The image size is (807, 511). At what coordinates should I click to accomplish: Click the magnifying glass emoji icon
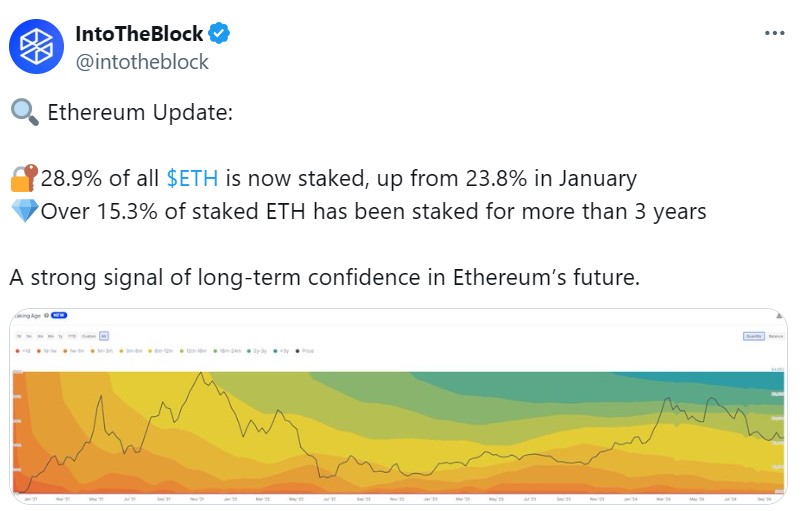pyautogui.click(x=25, y=112)
